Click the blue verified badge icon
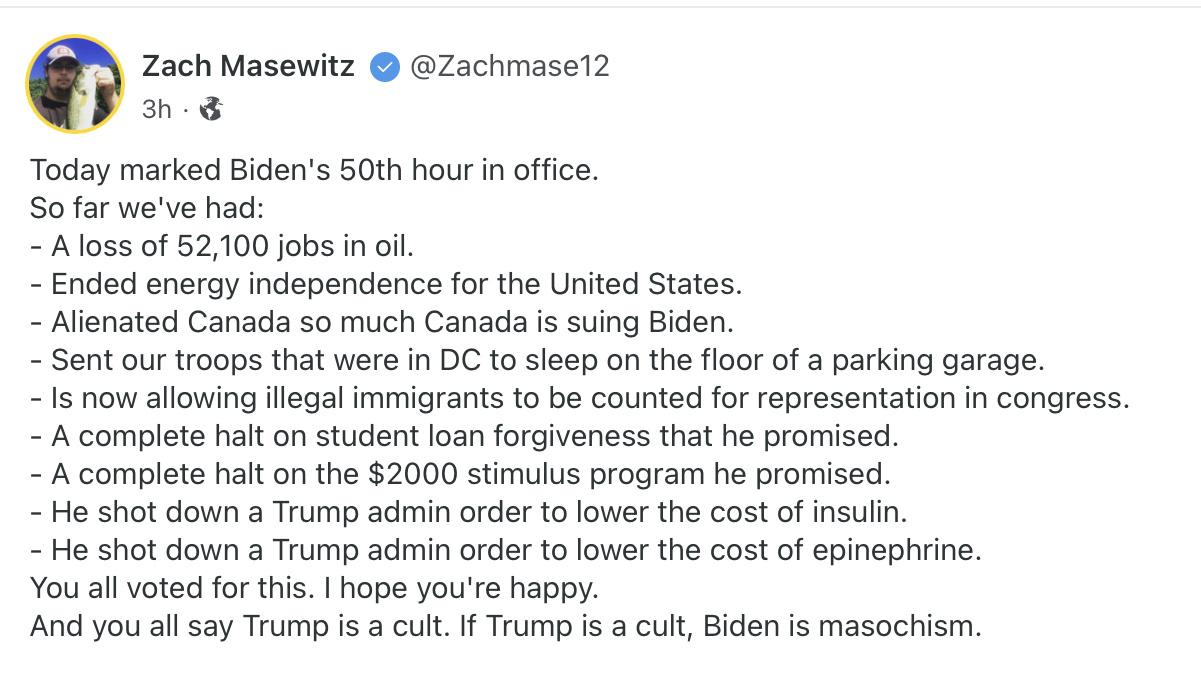This screenshot has width=1201, height=676. [x=383, y=68]
